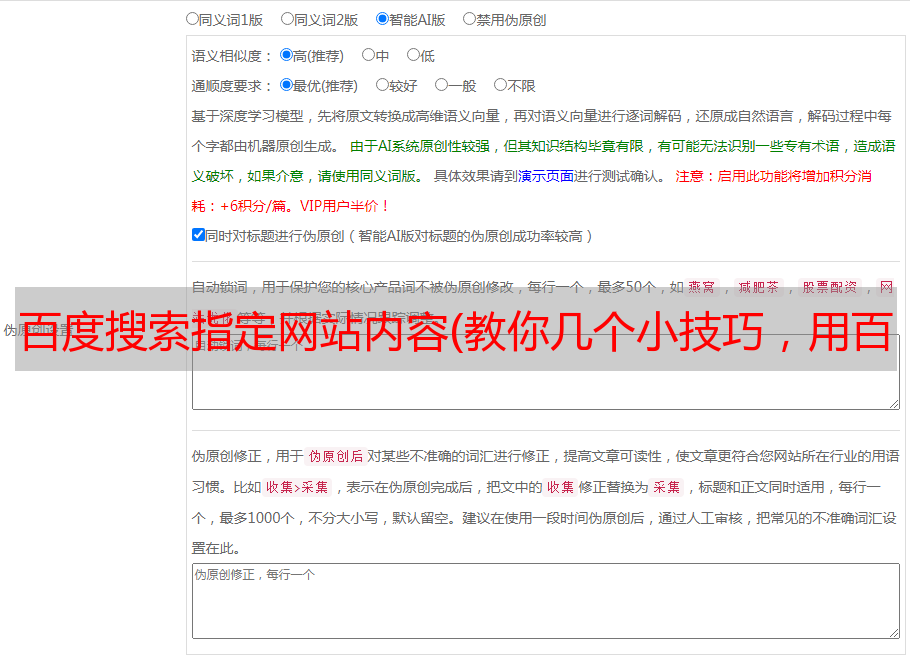Click the green 请使用同义词版 warning text
Viewport: 911px width, 658px height.
tap(371, 176)
